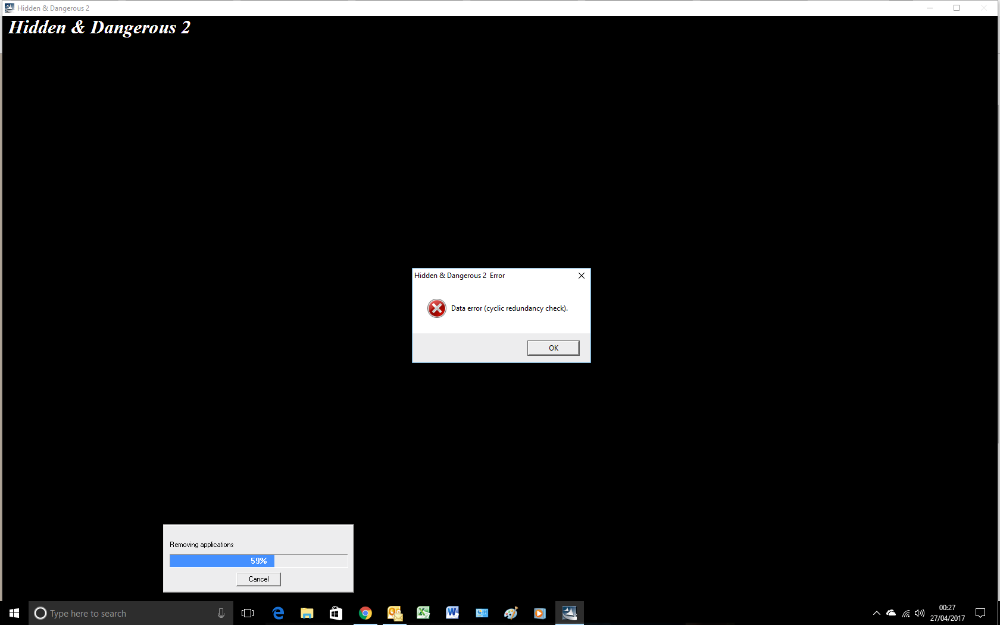Click the removal progress bar at 59%
Image resolution: width=1000 pixels, height=625 pixels.
click(x=258, y=561)
